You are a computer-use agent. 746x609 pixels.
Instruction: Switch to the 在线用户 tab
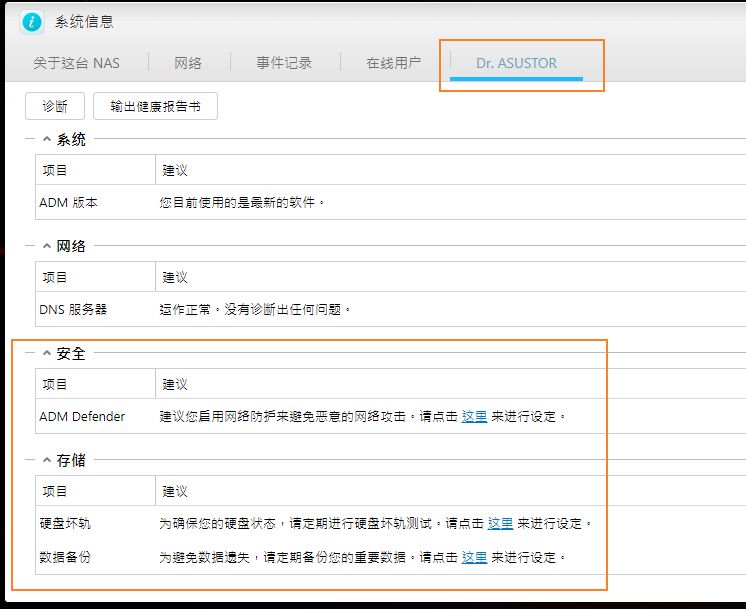pos(394,63)
